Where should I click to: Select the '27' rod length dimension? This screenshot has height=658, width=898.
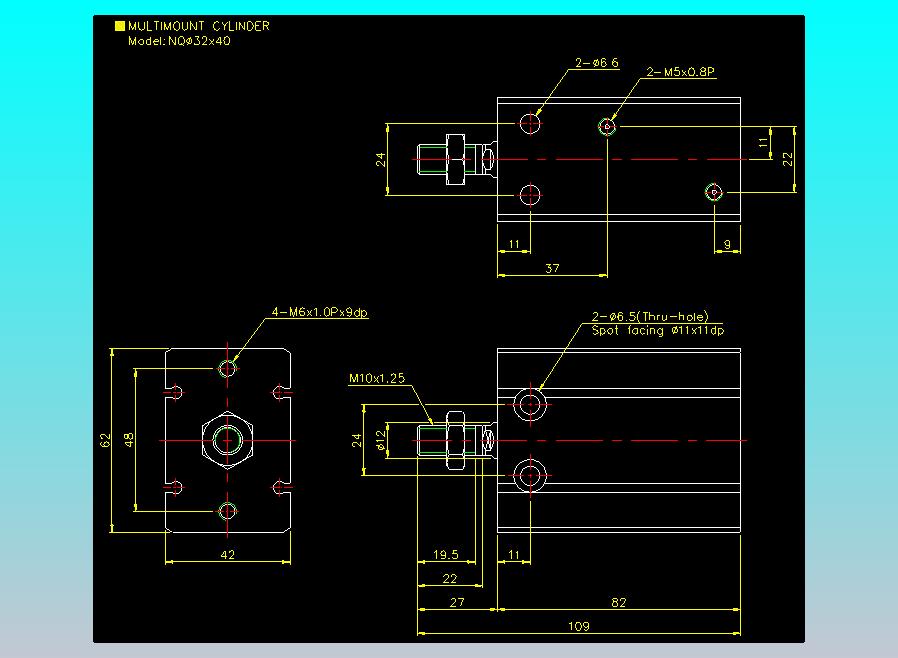click(457, 602)
